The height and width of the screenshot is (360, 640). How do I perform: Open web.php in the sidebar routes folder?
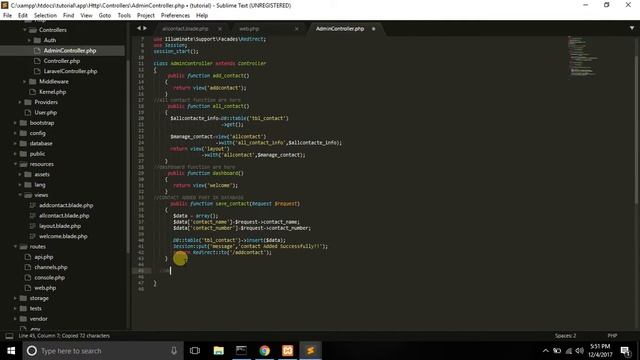45,288
